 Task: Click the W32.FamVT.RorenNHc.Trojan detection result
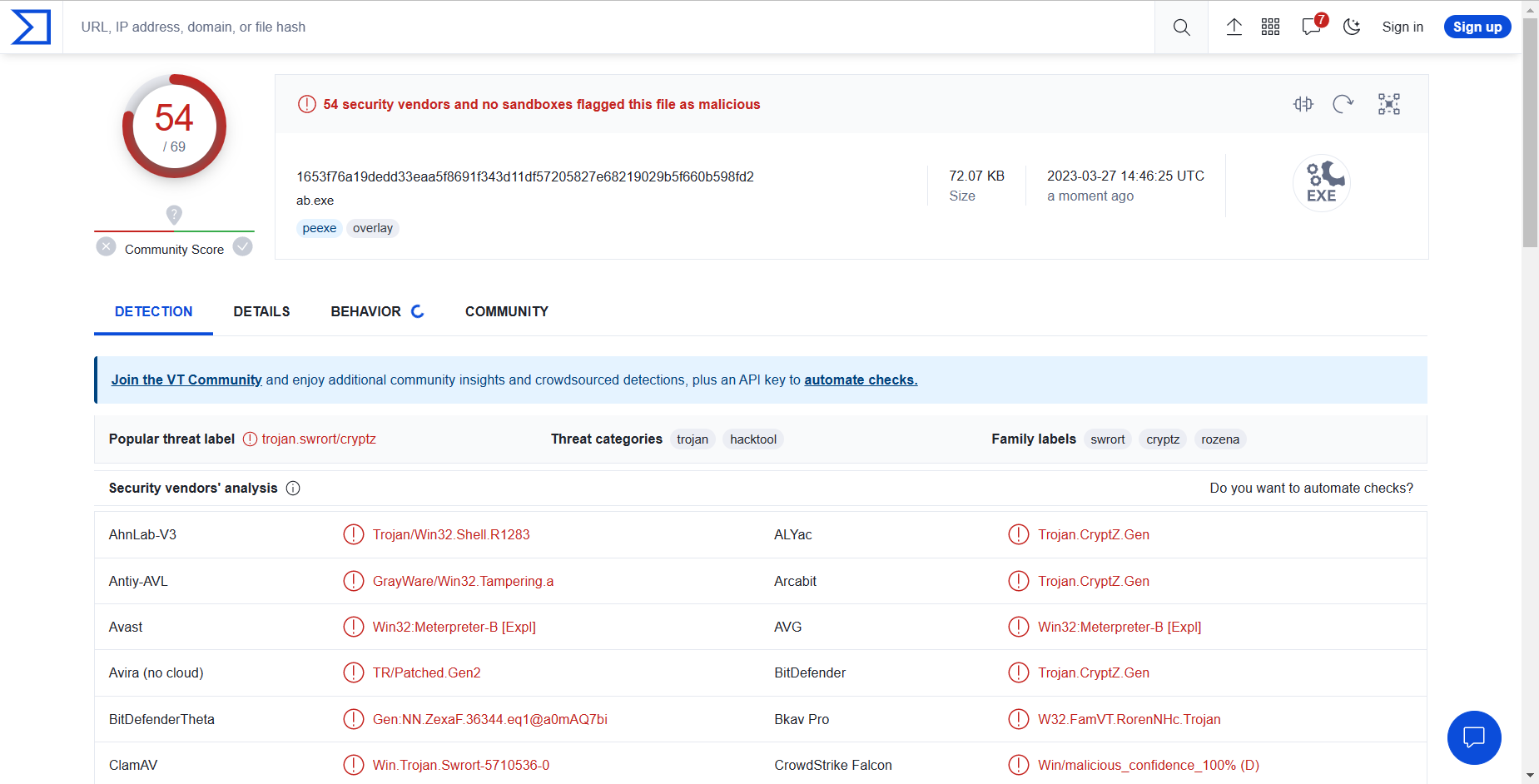pyautogui.click(x=1129, y=719)
